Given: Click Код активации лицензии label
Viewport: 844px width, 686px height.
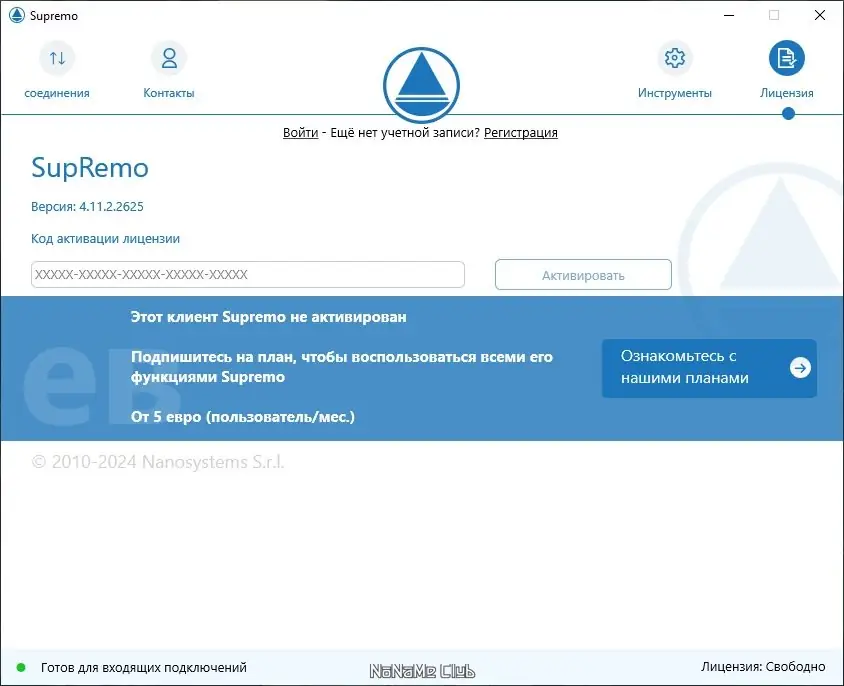Looking at the screenshot, I should (x=106, y=239).
